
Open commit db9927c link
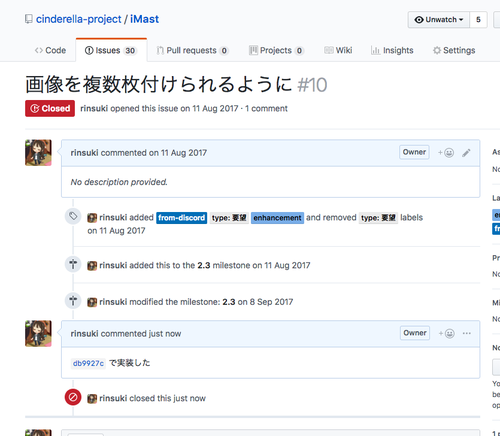click(88, 363)
